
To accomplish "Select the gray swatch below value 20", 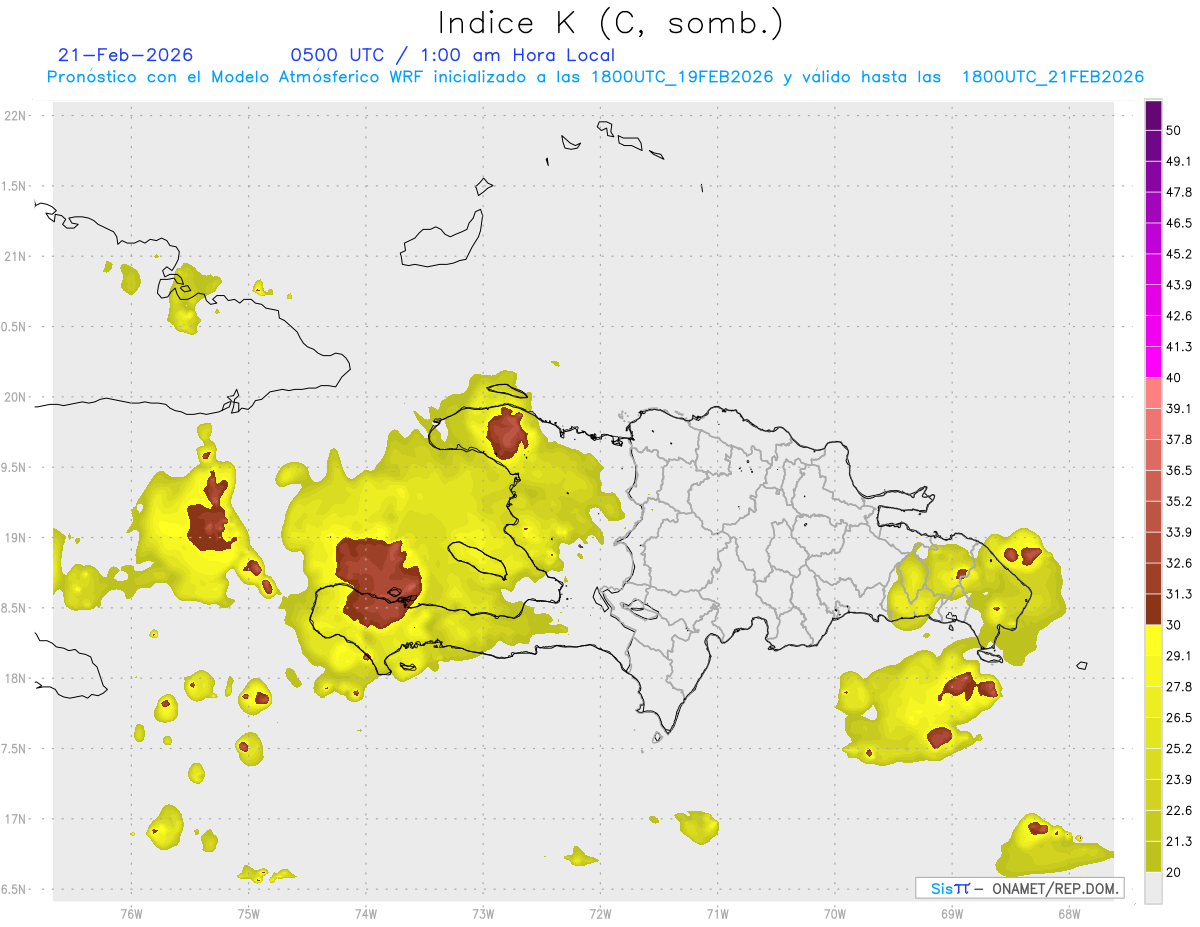I will (1153, 888).
